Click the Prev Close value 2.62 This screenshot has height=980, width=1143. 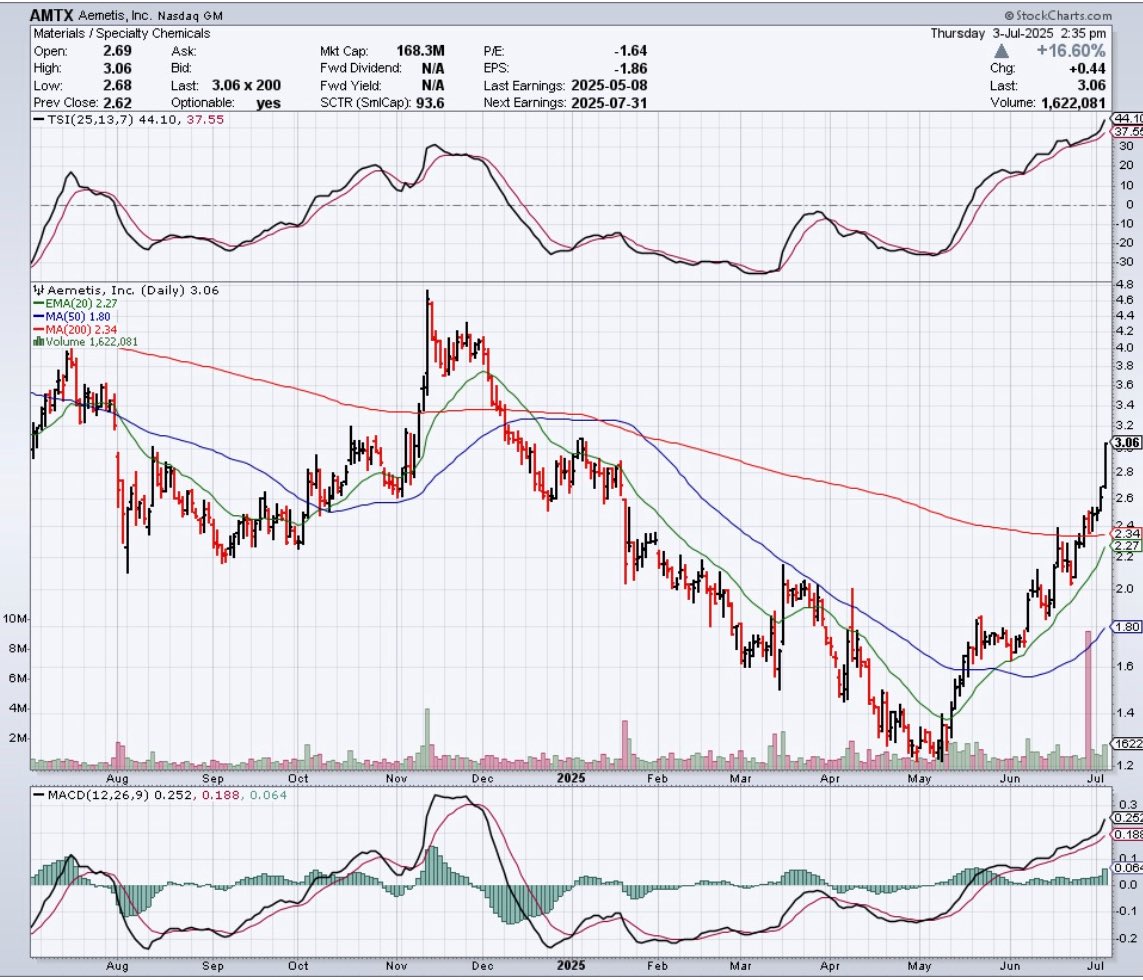click(x=117, y=103)
